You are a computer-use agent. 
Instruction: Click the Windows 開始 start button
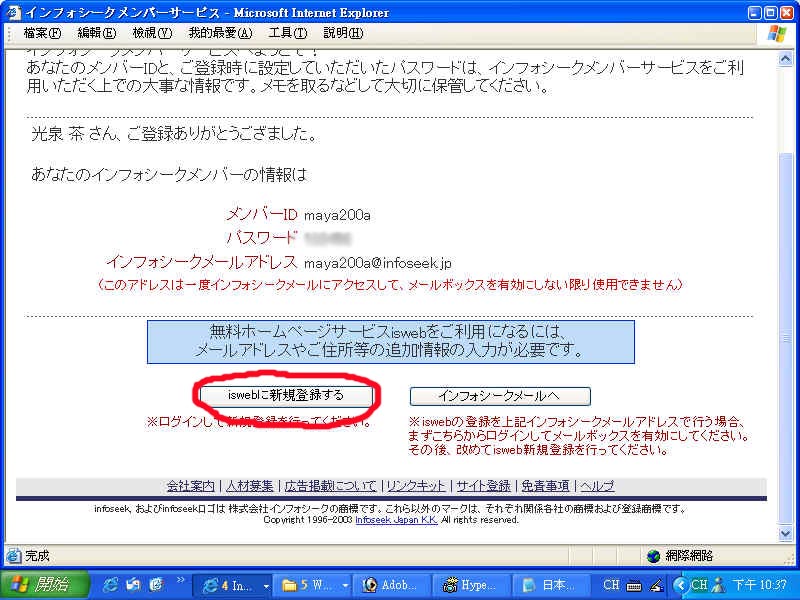tap(44, 585)
